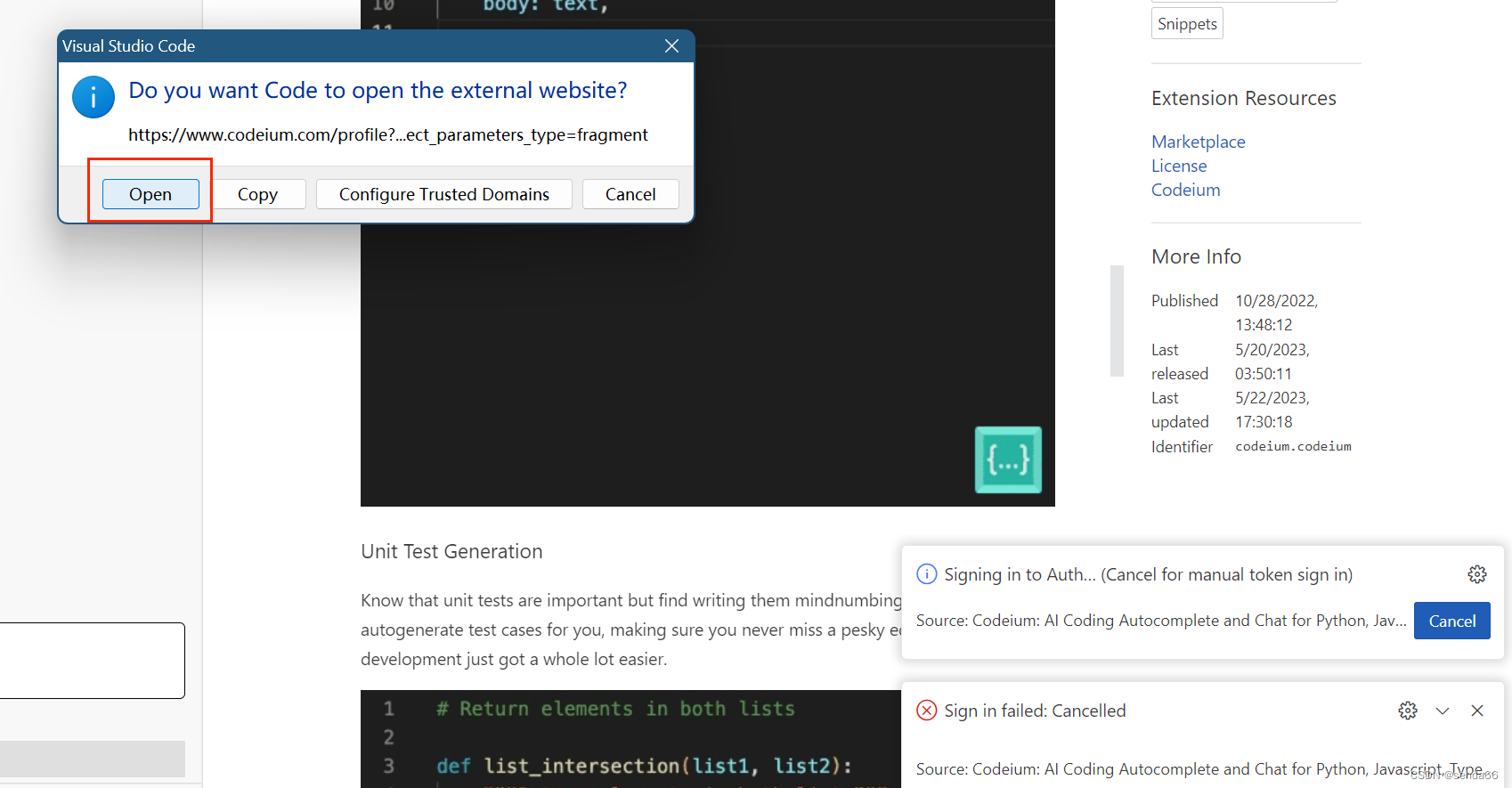Viewport: 1512px width, 788px height.
Task: Click the red error icon in notification
Action: click(927, 710)
